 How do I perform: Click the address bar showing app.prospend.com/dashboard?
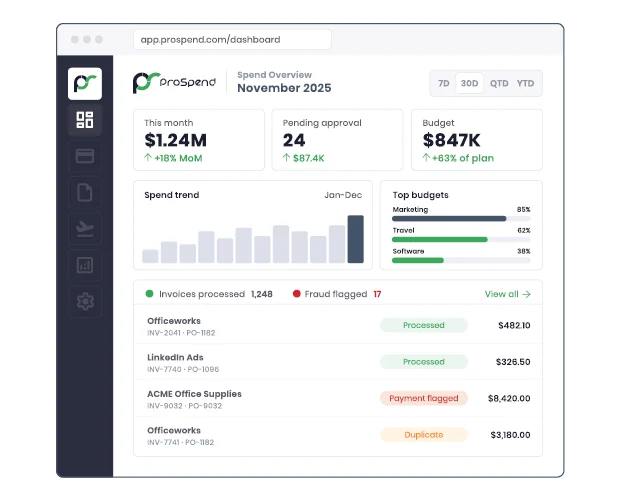[232, 40]
